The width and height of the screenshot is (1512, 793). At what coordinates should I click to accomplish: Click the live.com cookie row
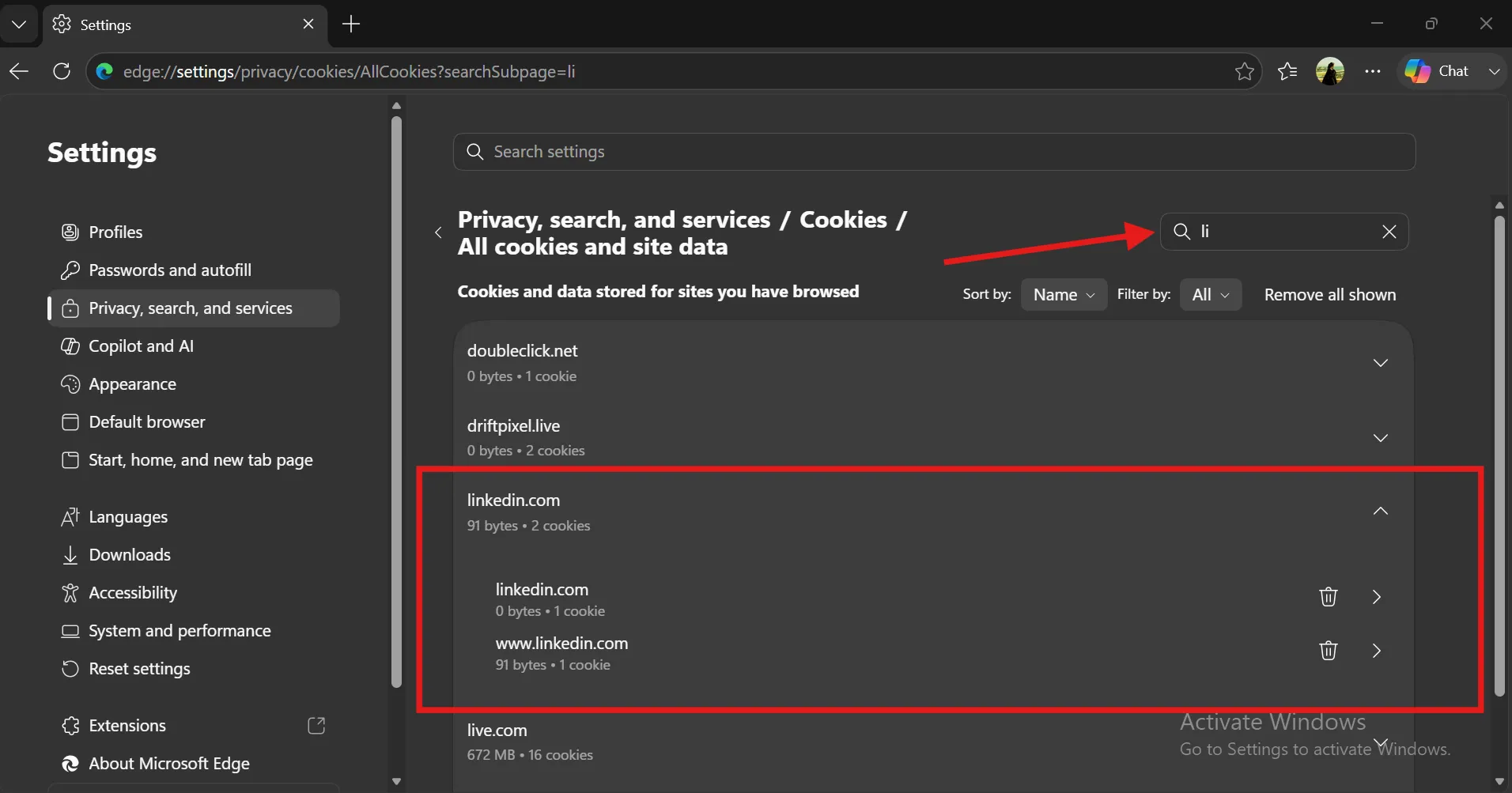click(933, 742)
